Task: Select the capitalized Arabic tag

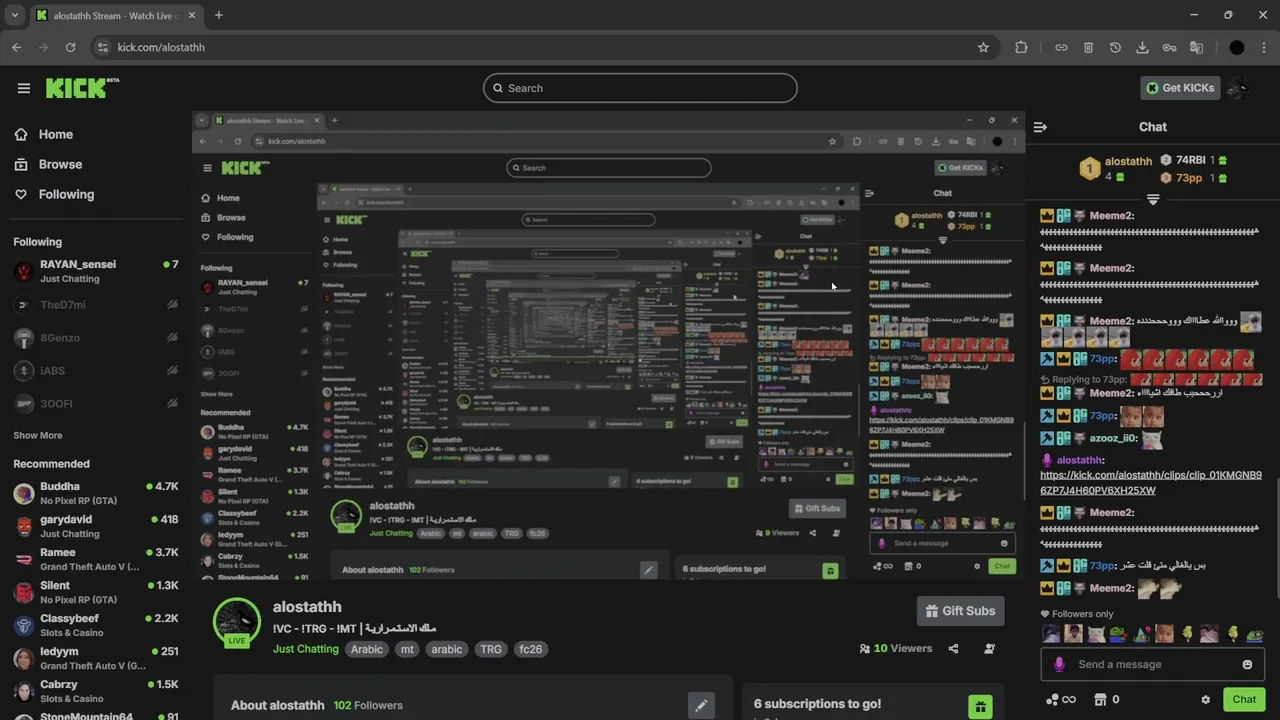Action: (367, 649)
